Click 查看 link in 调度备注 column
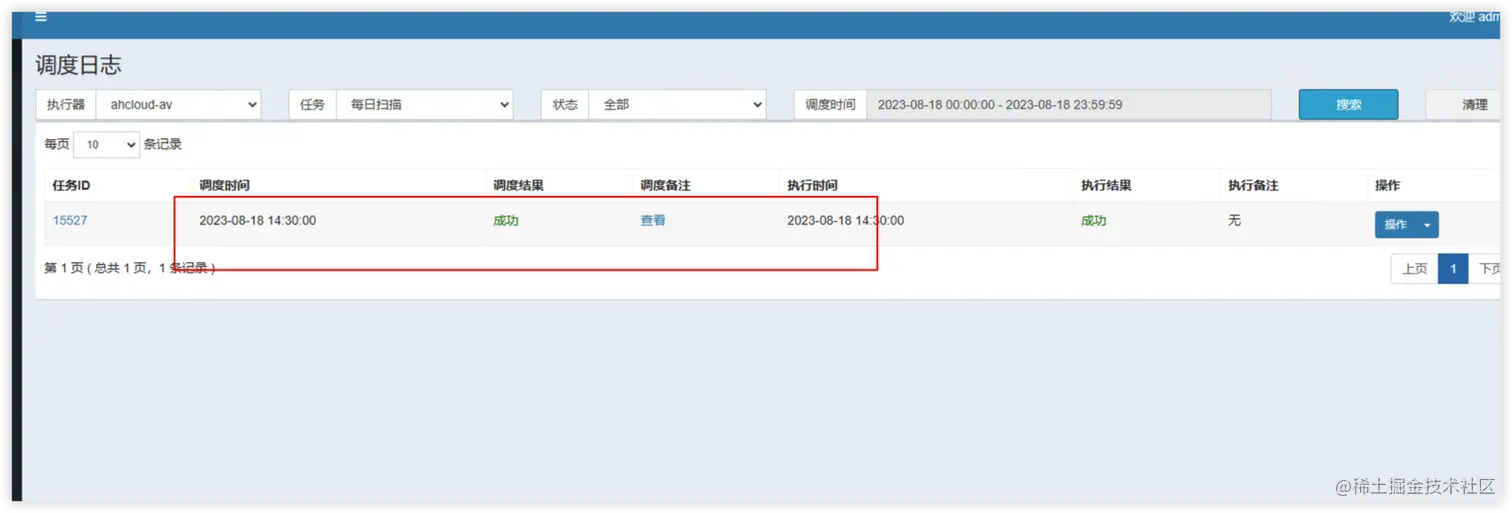The image size is (1512, 513). [x=653, y=220]
